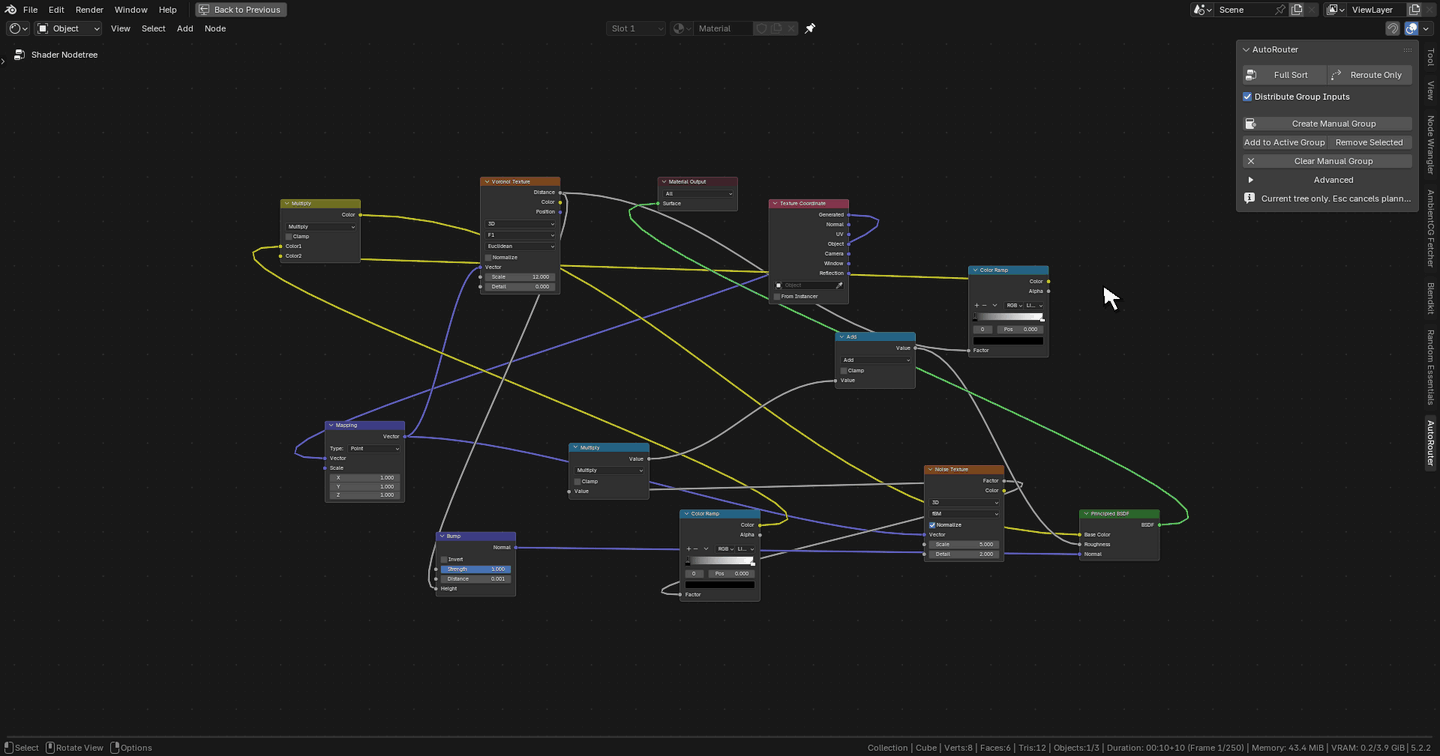This screenshot has height=756, width=1440.
Task: Open Euclidean distance dropdown in Voronoi node
Action: [520, 246]
